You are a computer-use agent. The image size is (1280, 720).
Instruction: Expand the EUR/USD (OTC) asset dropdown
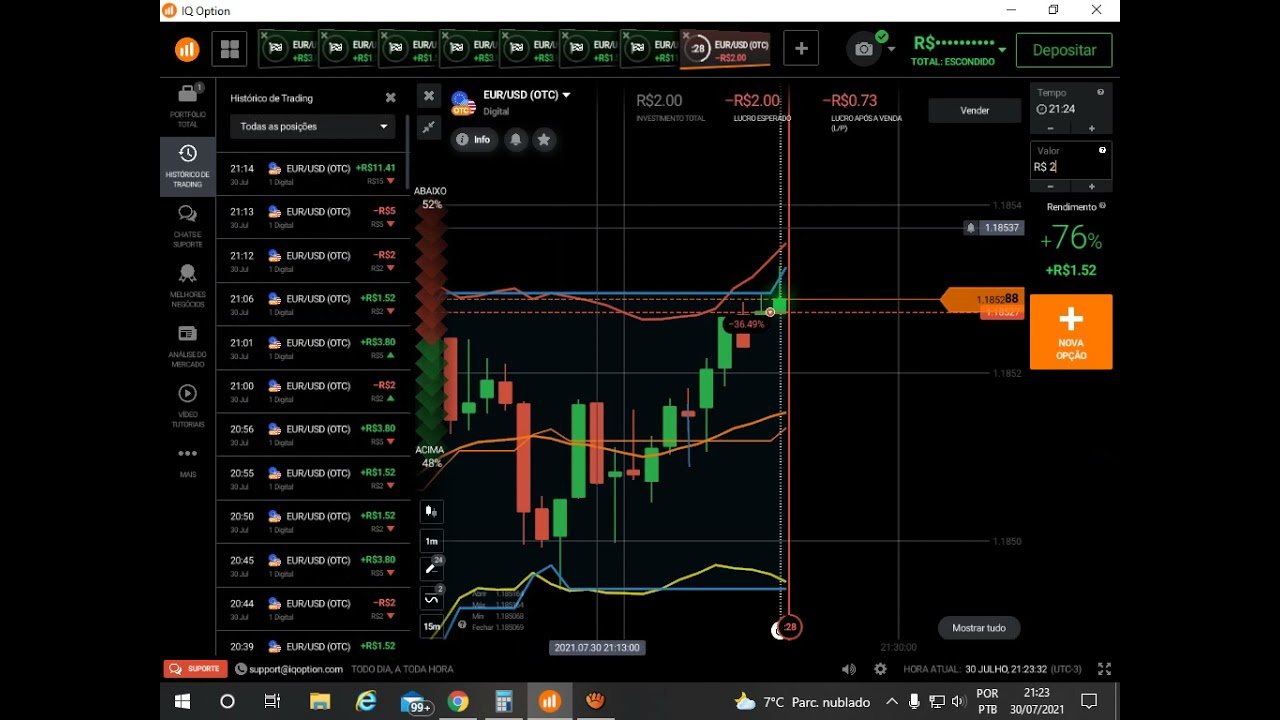(566, 95)
